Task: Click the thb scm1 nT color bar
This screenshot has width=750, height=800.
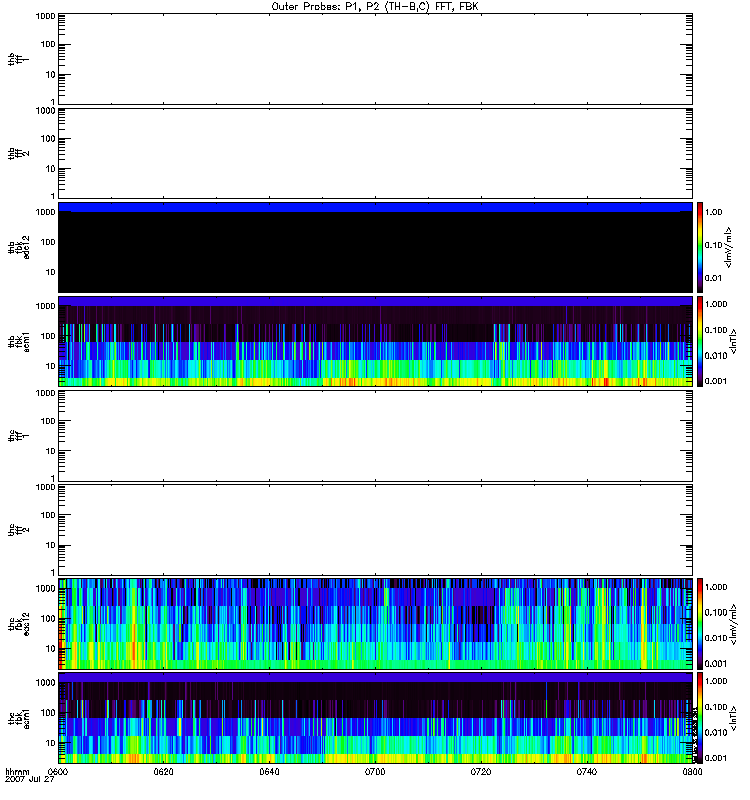Action: 700,341
